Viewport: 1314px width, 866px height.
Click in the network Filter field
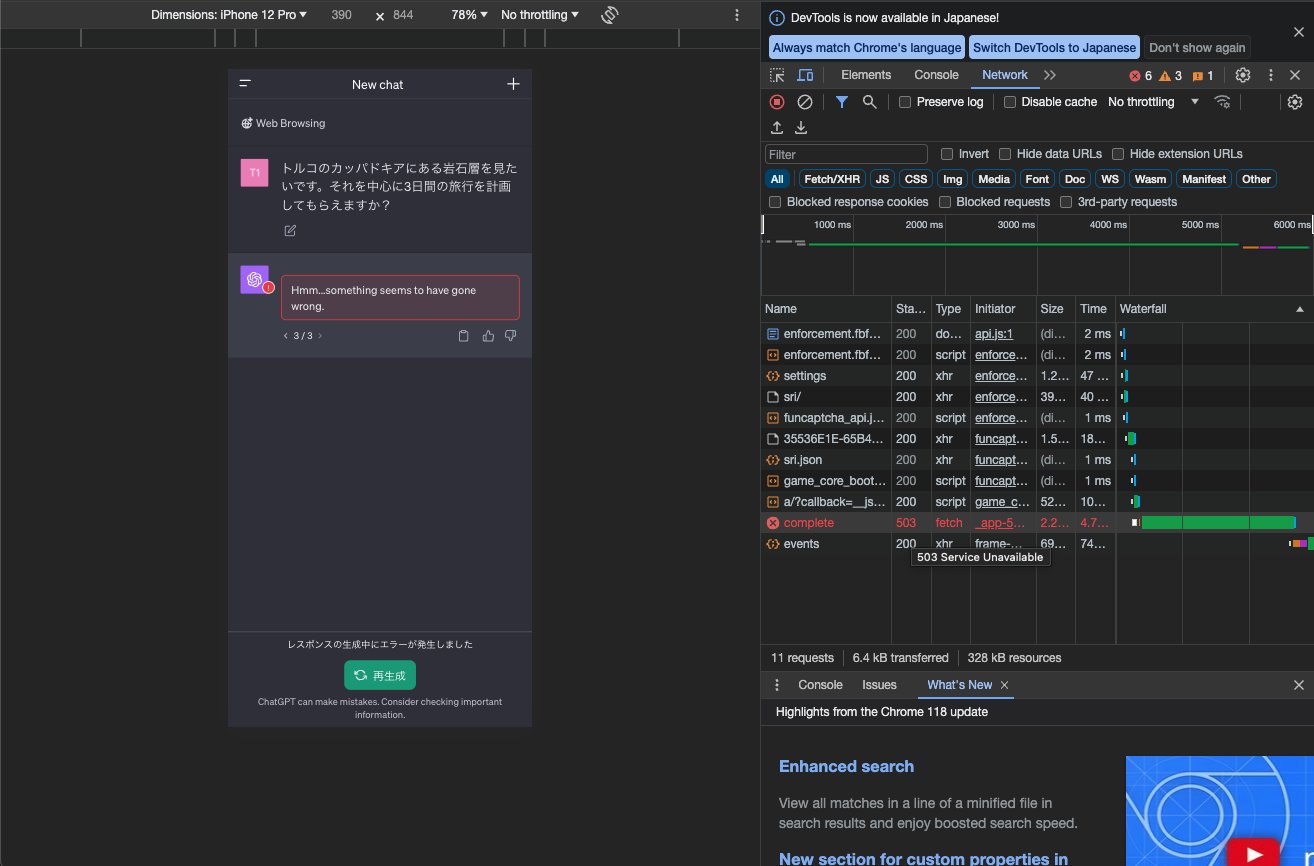click(846, 154)
